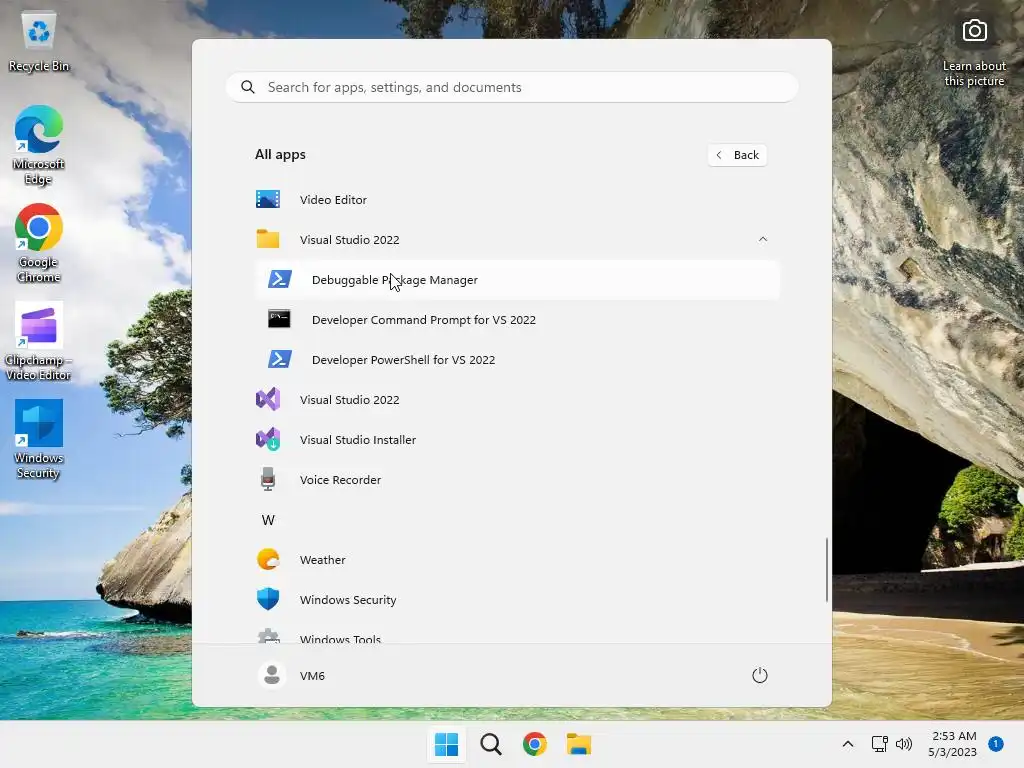Click the VM6 user account avatar

click(272, 675)
